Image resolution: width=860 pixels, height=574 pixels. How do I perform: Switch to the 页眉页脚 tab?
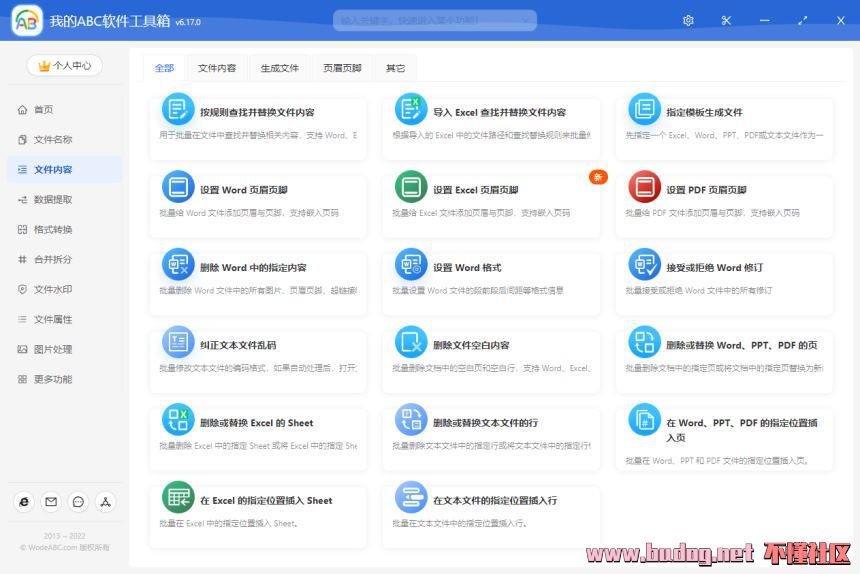342,68
